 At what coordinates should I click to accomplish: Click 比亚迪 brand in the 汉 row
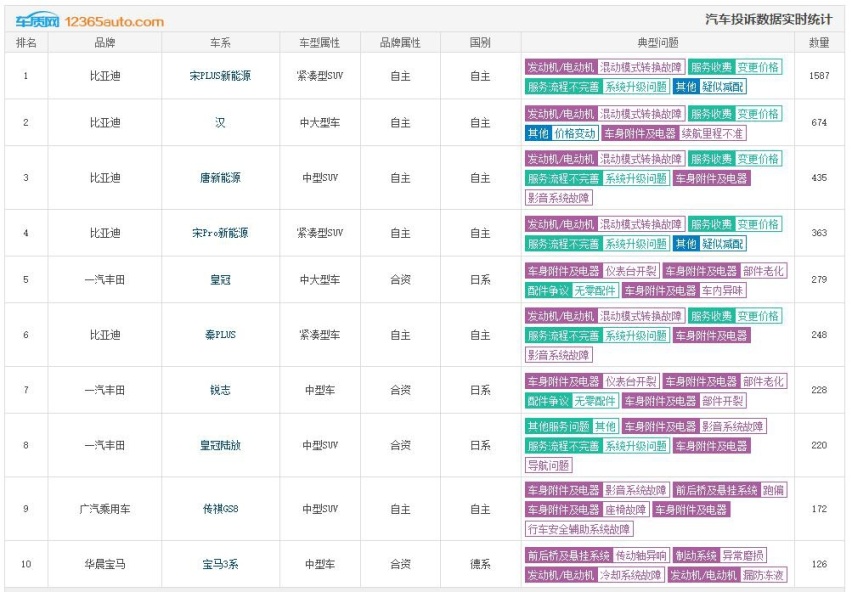[x=105, y=123]
